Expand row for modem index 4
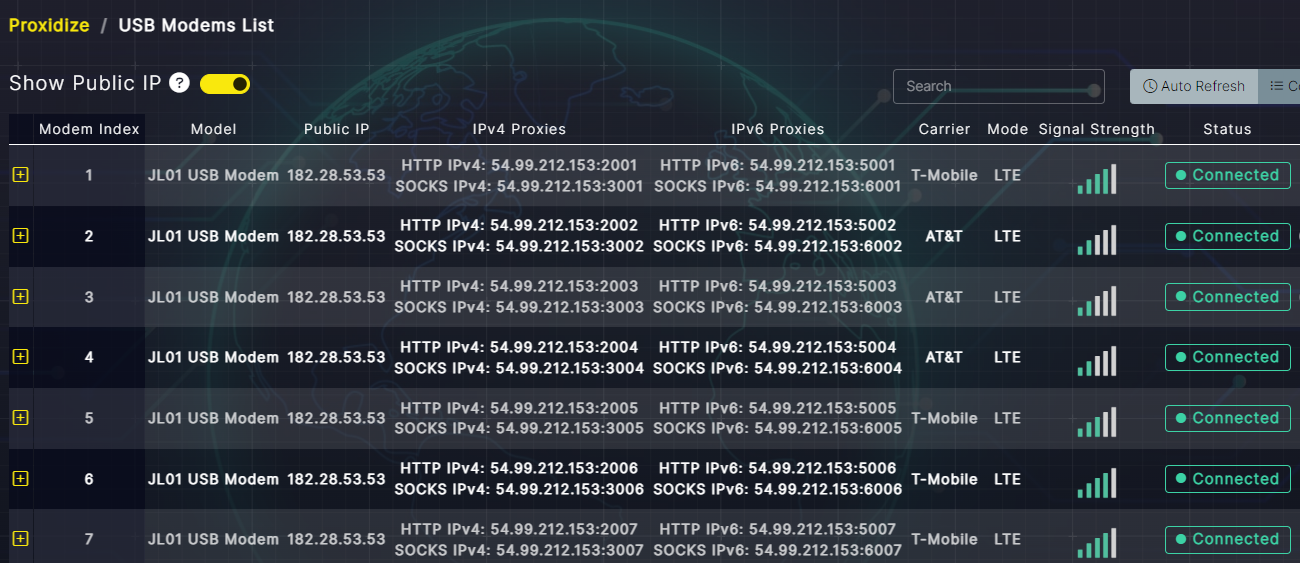 20,357
